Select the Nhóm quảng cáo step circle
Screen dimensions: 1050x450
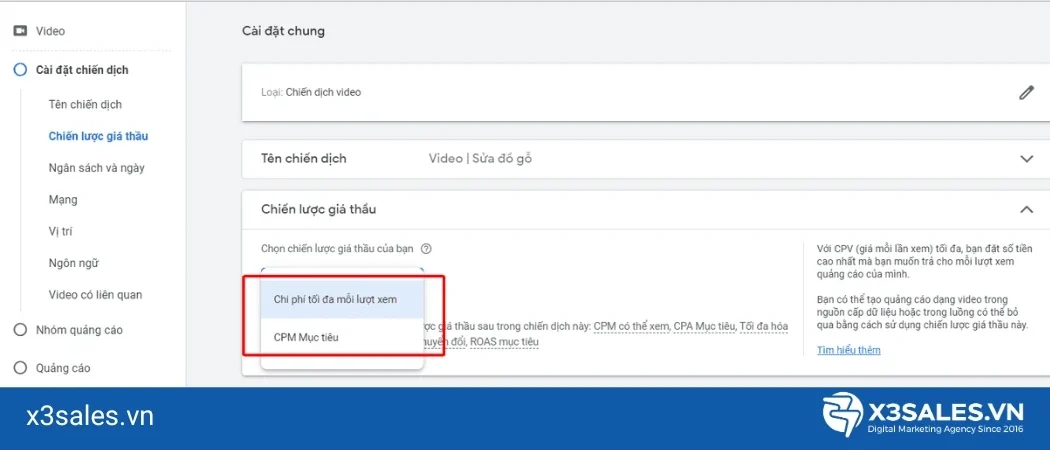20,329
